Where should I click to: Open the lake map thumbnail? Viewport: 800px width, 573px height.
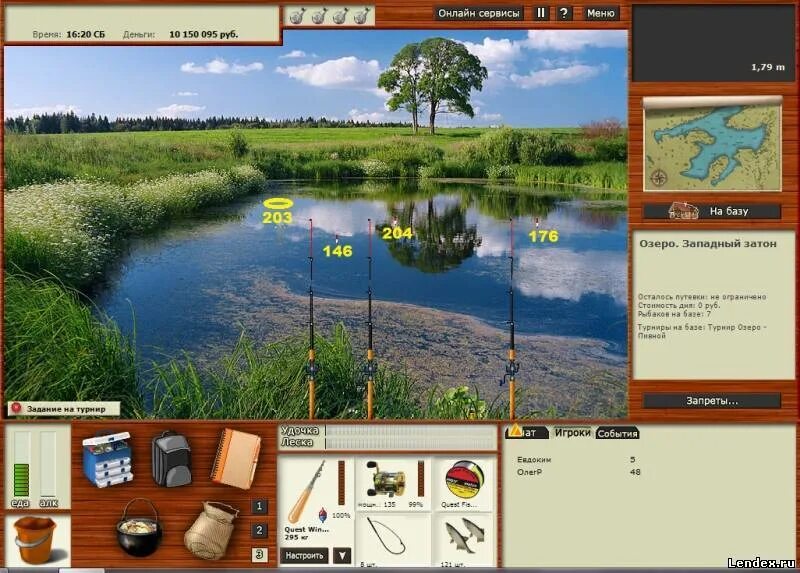tap(712, 144)
